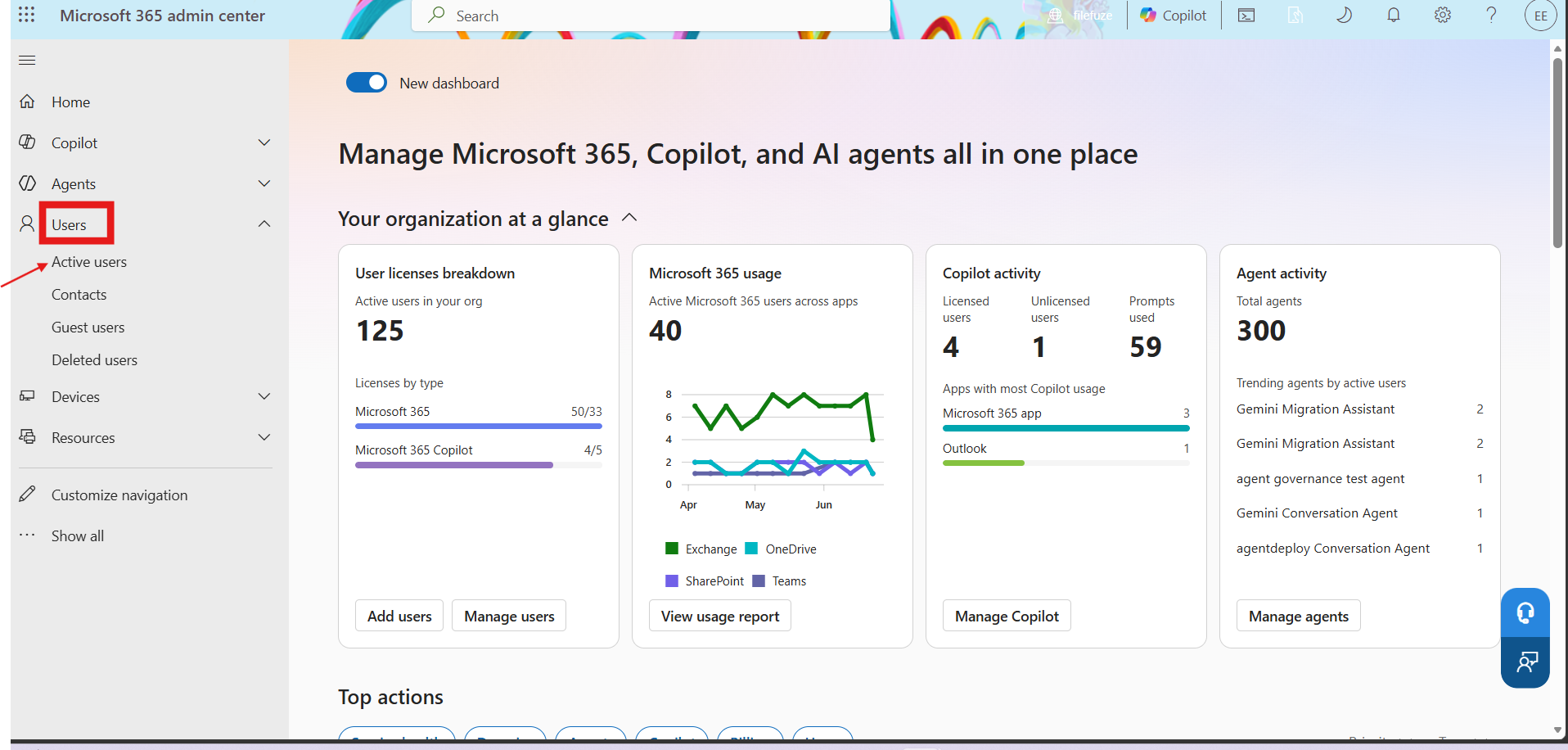Open settings gear icon in header
Screen dimensions: 1568x750
pyautogui.click(x=1442, y=16)
